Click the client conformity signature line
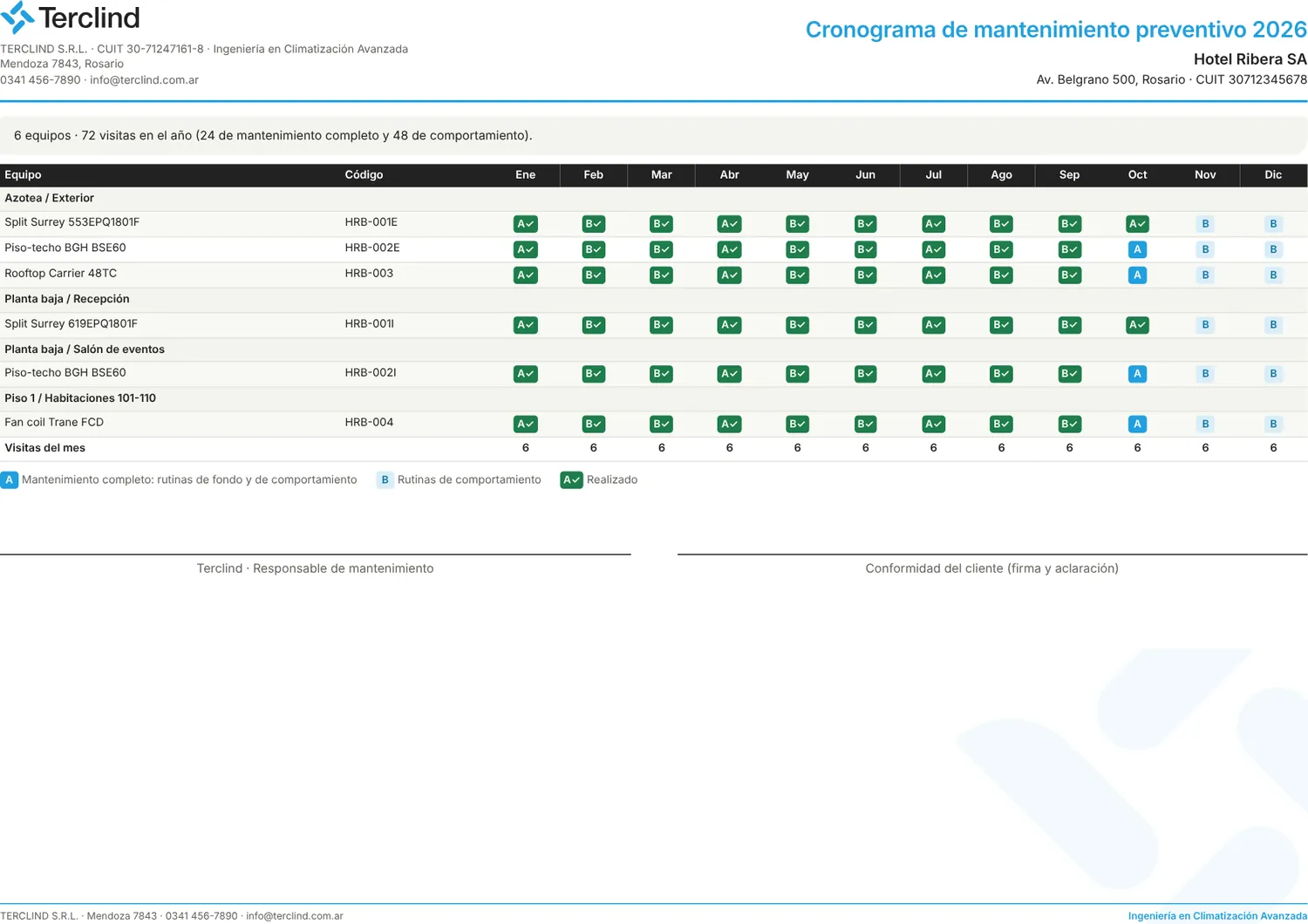 [992, 554]
